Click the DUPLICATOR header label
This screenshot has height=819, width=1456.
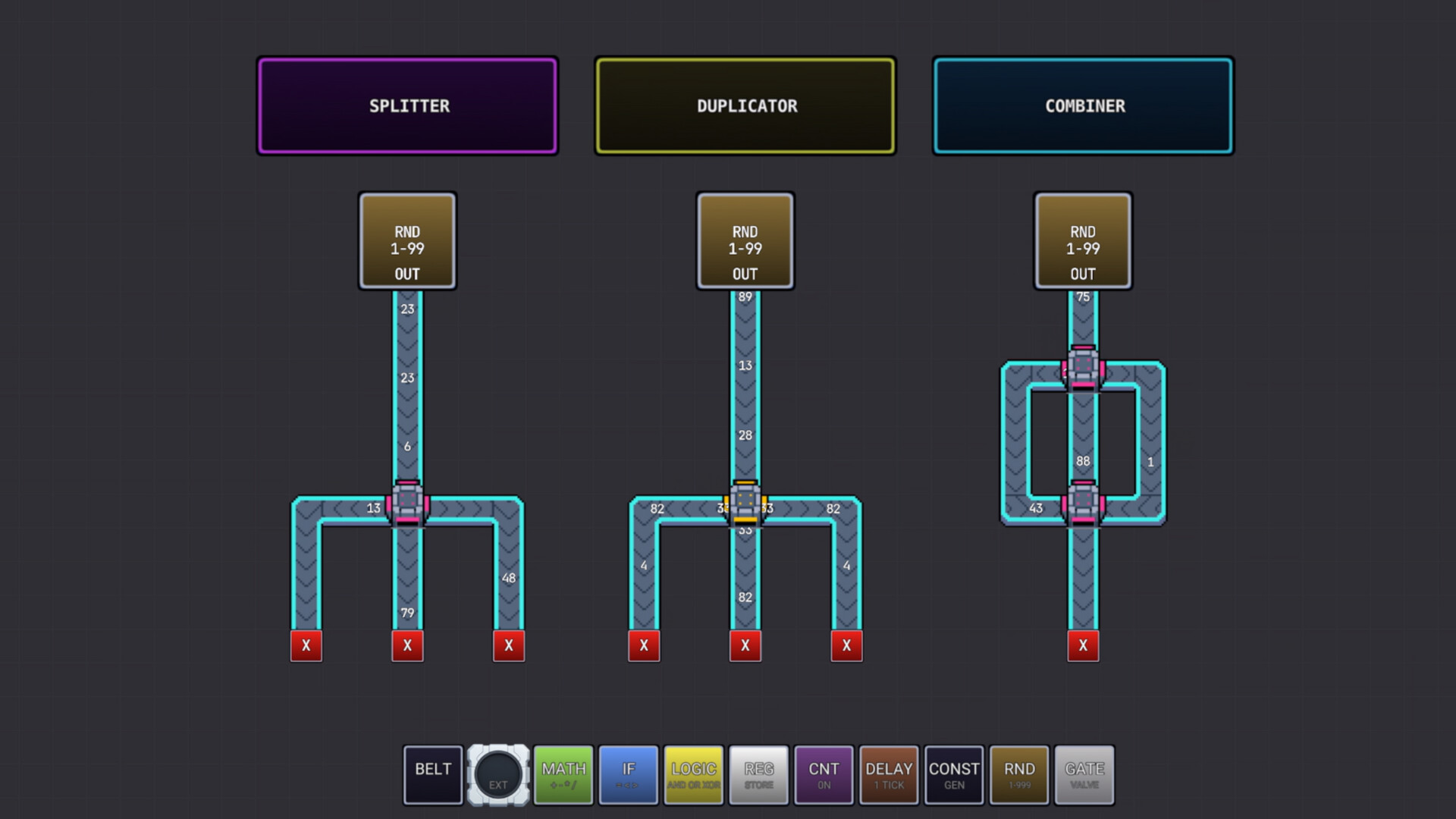(744, 105)
